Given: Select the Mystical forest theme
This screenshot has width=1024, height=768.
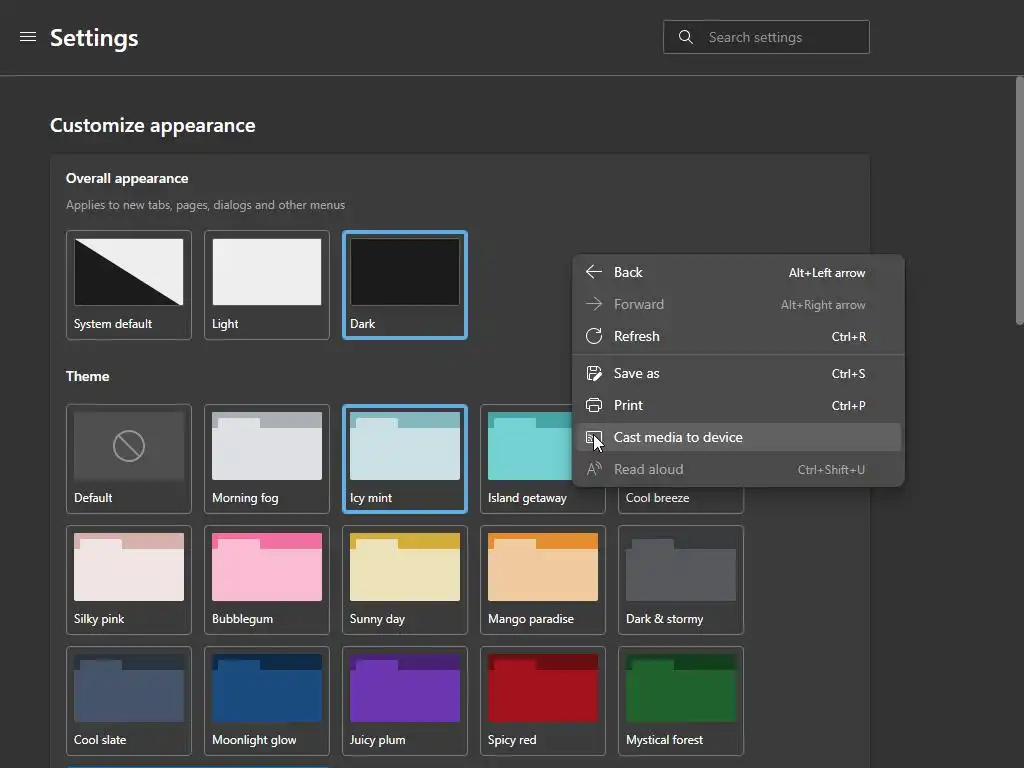Looking at the screenshot, I should click(680, 700).
